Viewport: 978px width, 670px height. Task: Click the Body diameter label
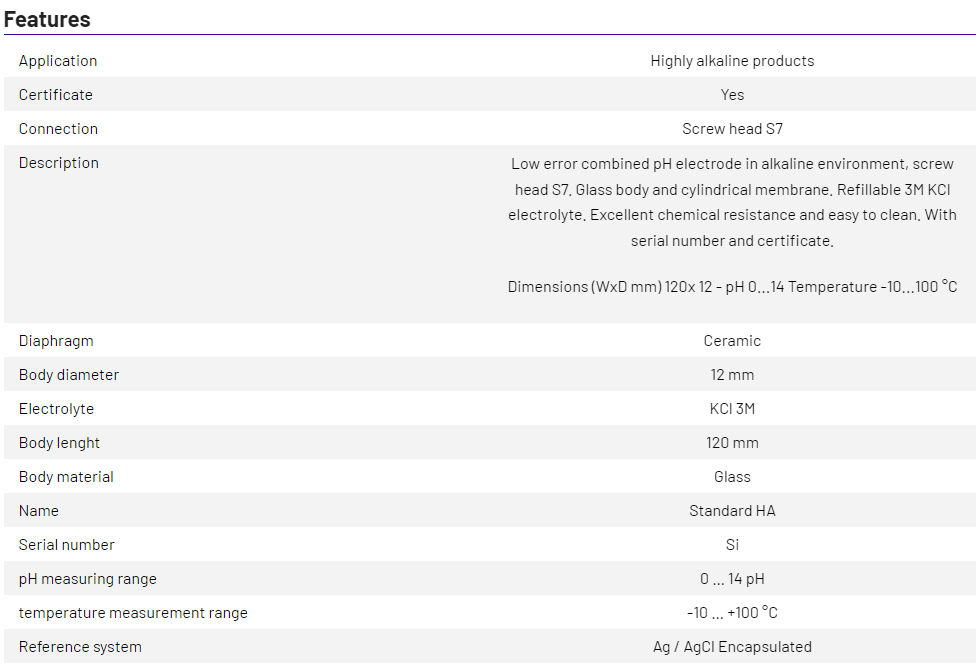69,375
